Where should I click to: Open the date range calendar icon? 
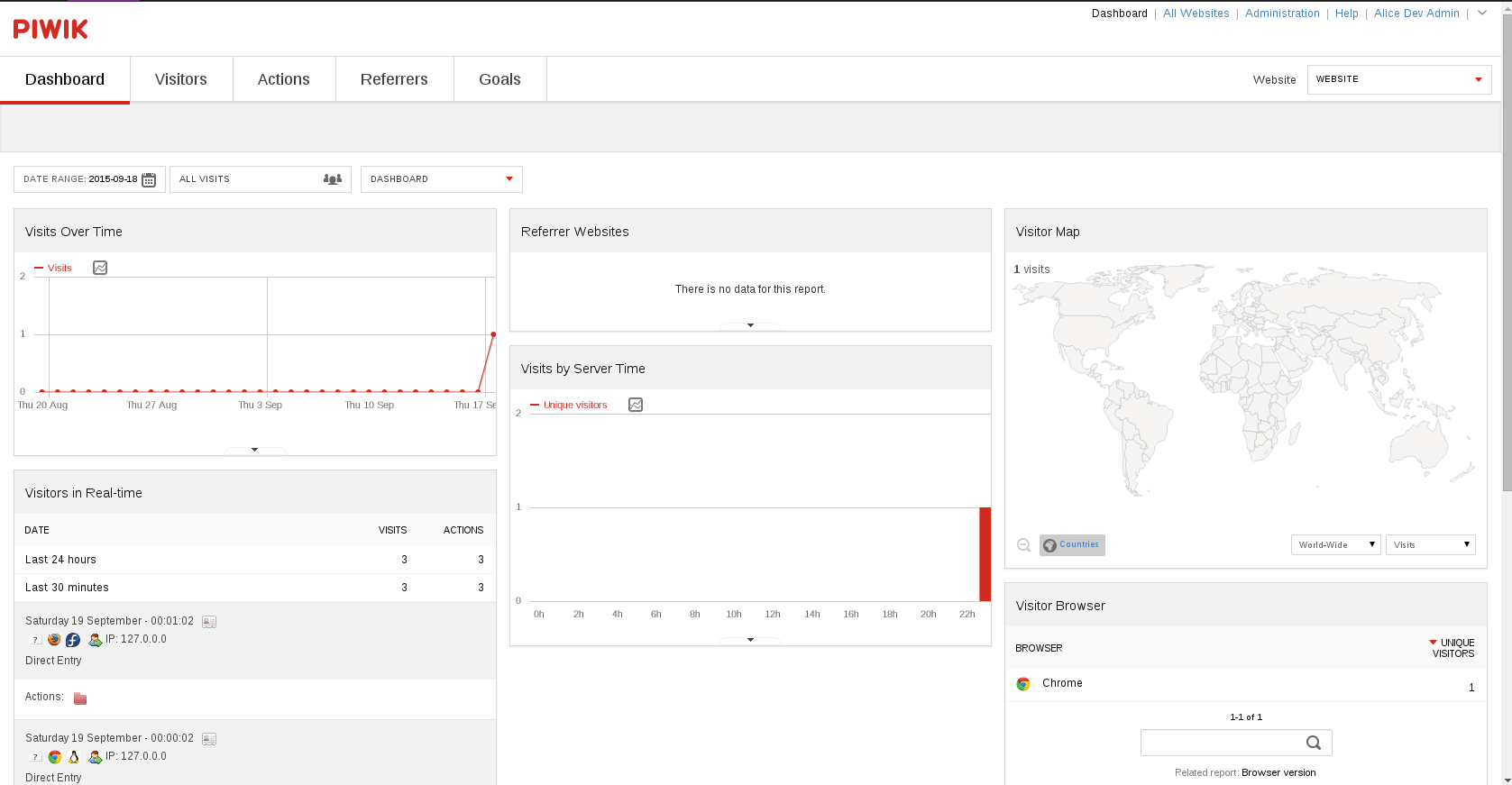click(149, 179)
